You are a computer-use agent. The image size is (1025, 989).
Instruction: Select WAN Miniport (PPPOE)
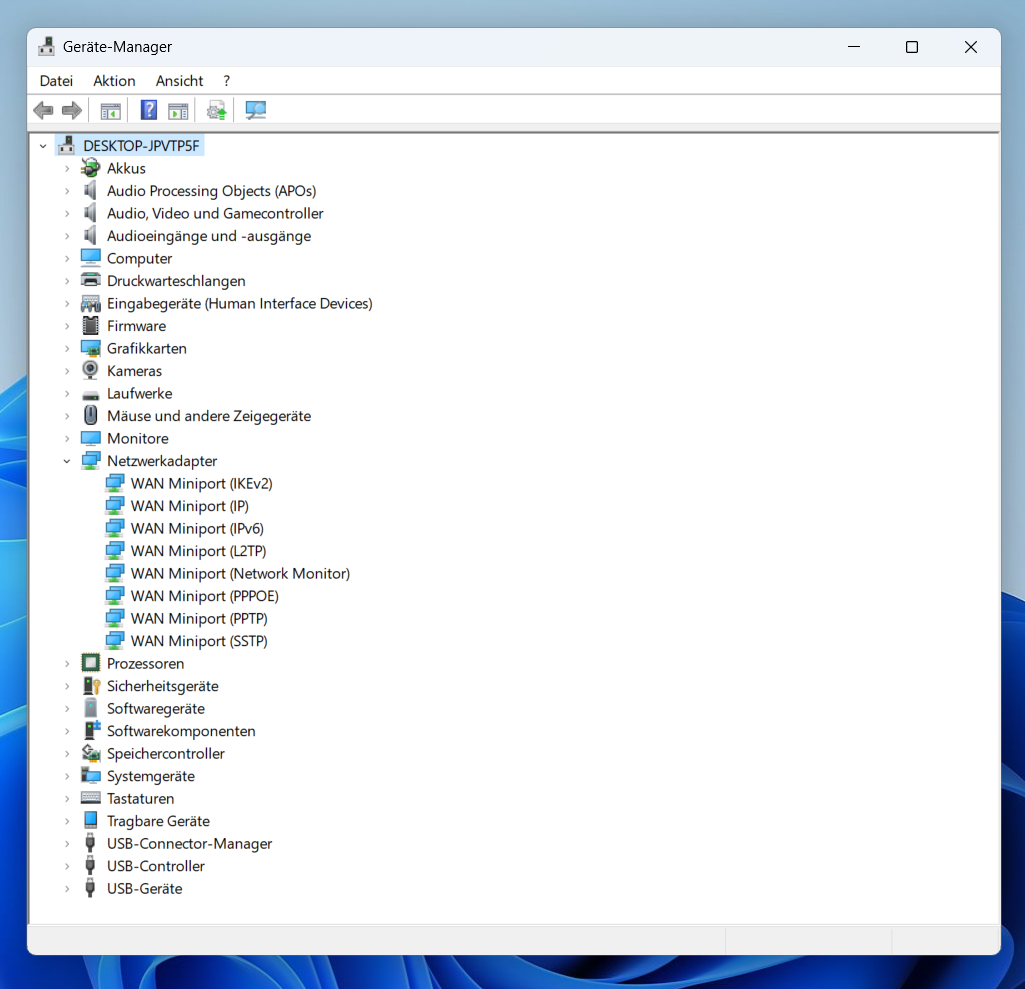click(205, 596)
